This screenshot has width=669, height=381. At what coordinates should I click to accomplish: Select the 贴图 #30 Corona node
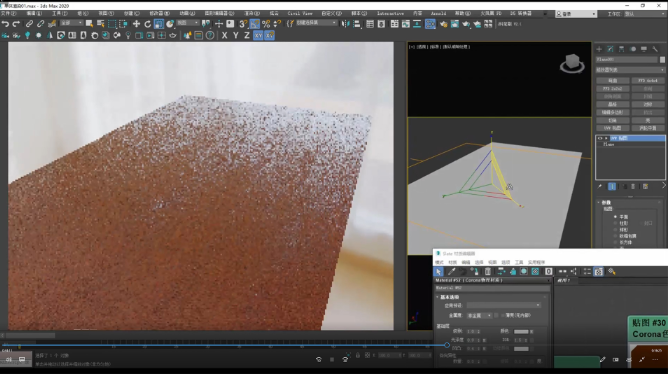[649, 329]
